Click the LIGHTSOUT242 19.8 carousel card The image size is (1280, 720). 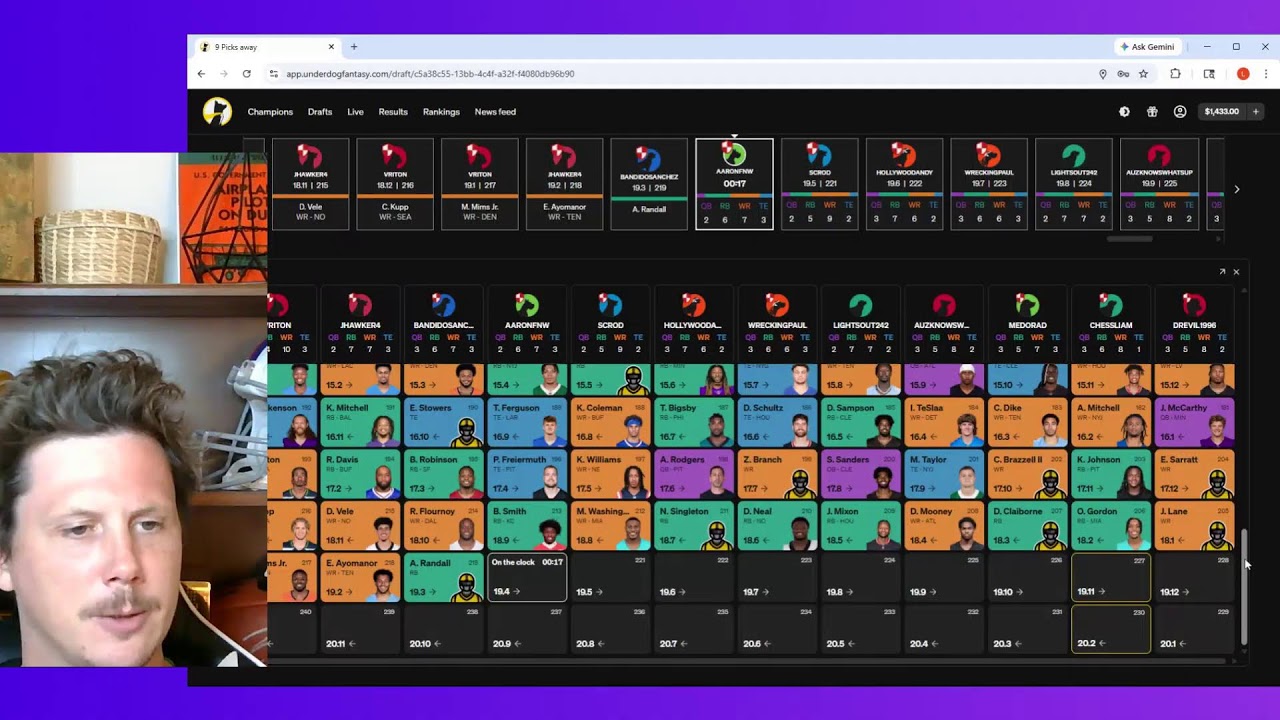point(1074,184)
